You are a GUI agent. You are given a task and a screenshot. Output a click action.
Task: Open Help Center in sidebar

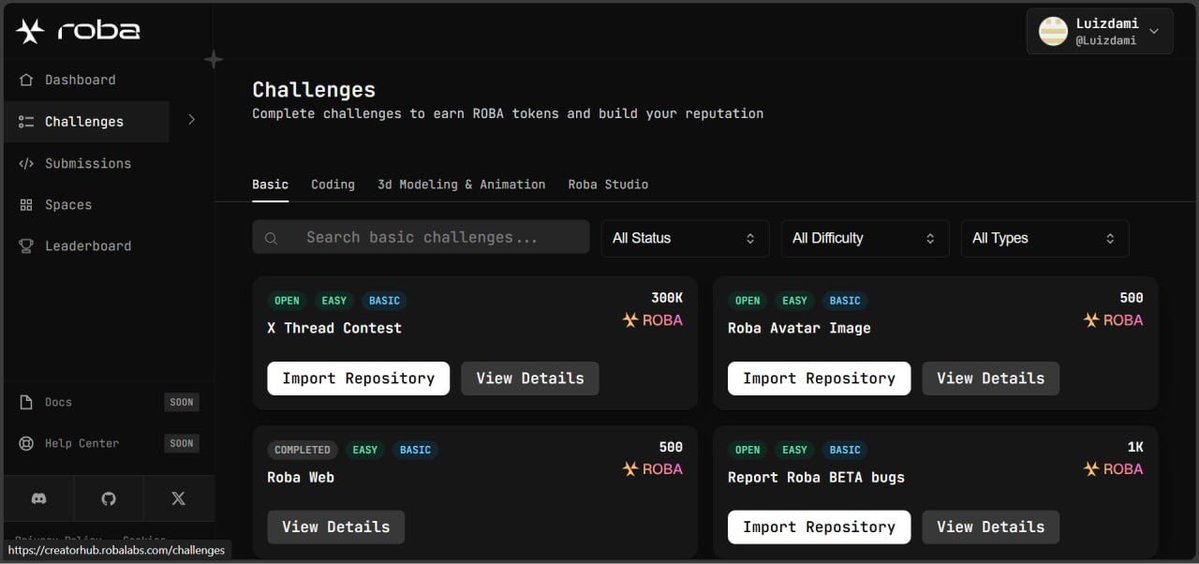(82, 443)
